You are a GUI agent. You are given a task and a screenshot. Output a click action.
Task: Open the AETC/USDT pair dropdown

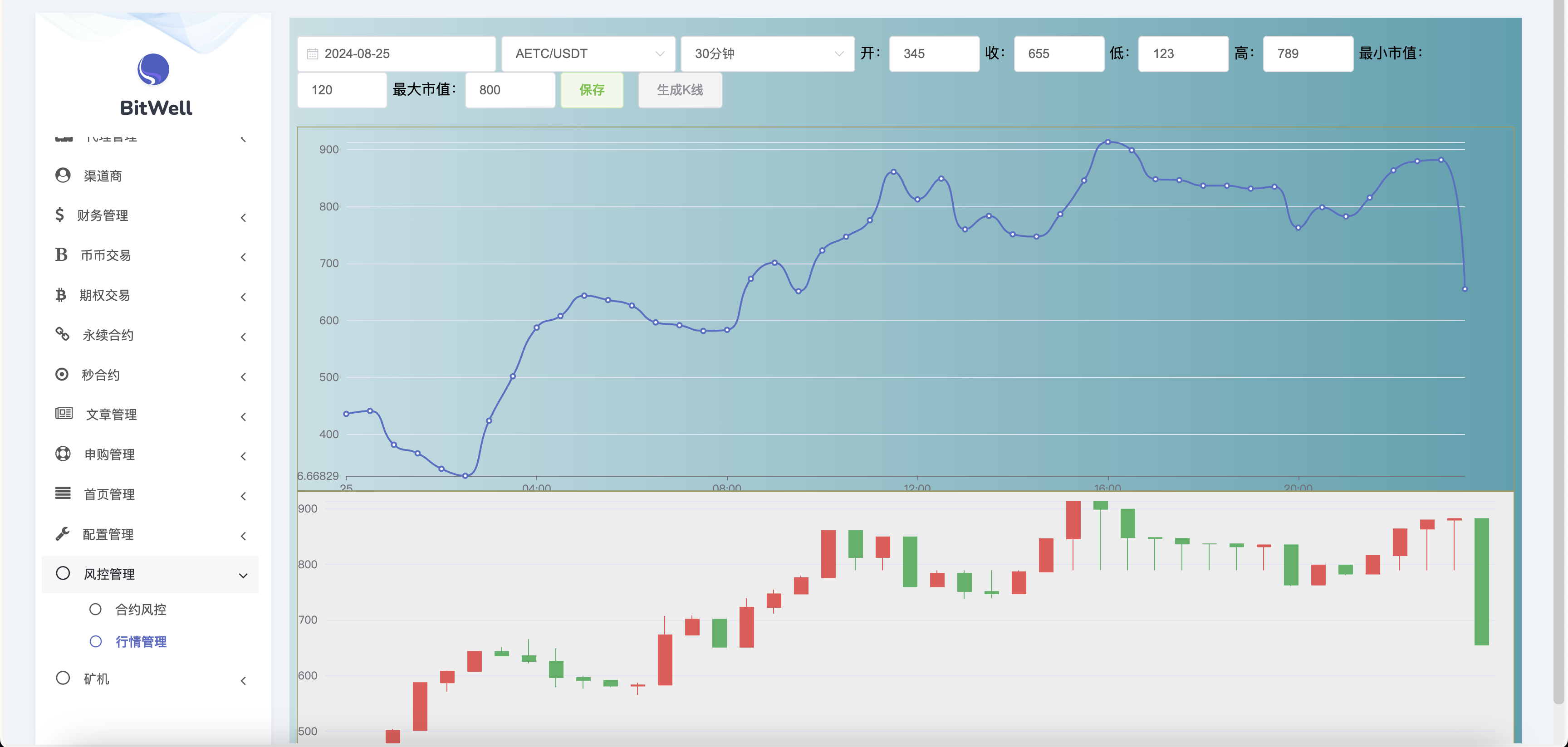[x=588, y=54]
